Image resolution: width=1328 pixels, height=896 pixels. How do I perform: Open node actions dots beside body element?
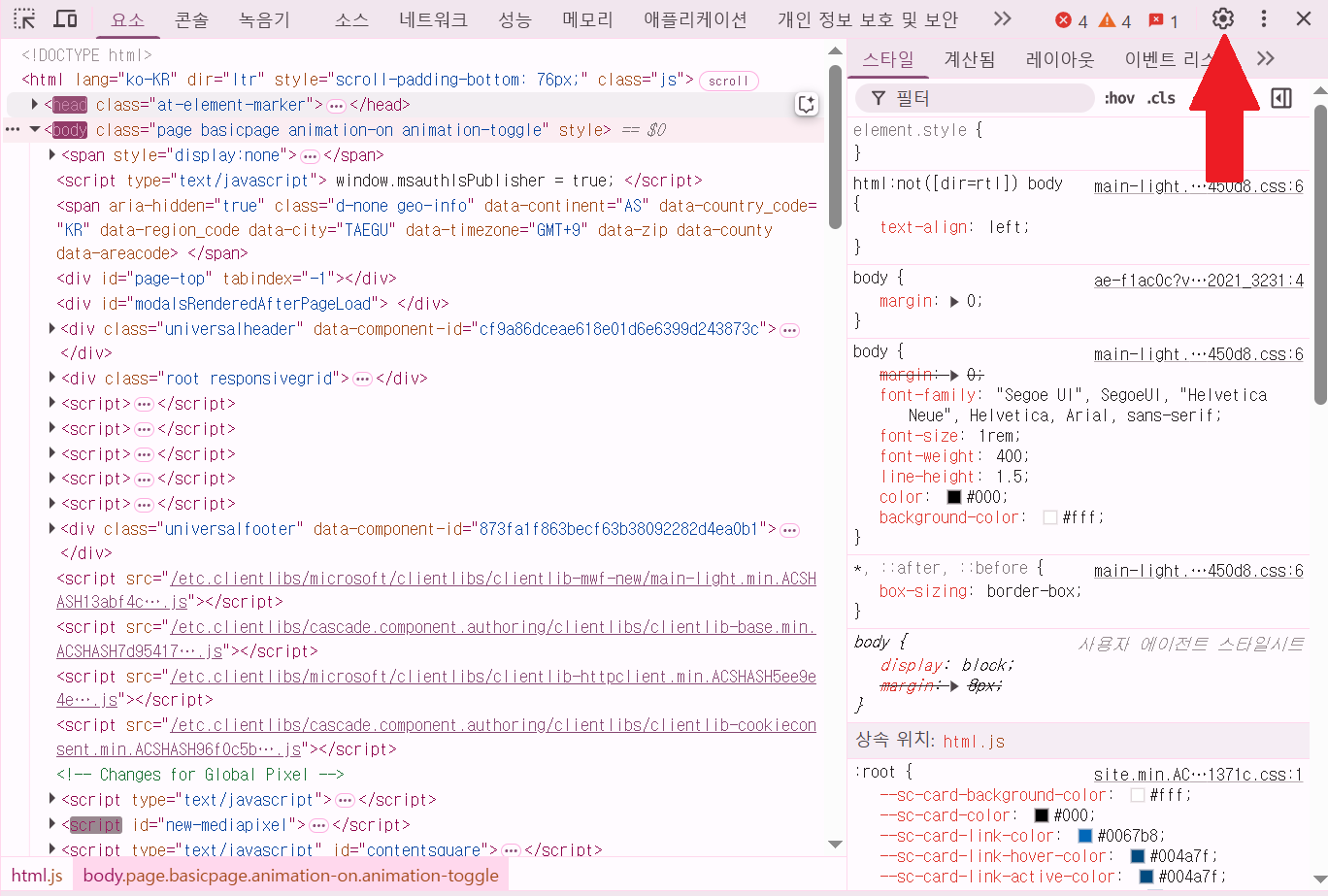pyautogui.click(x=13, y=130)
